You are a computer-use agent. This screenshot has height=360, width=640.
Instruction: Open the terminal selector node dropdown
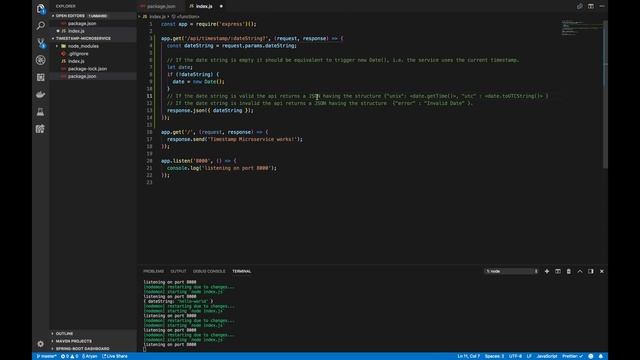pos(511,271)
